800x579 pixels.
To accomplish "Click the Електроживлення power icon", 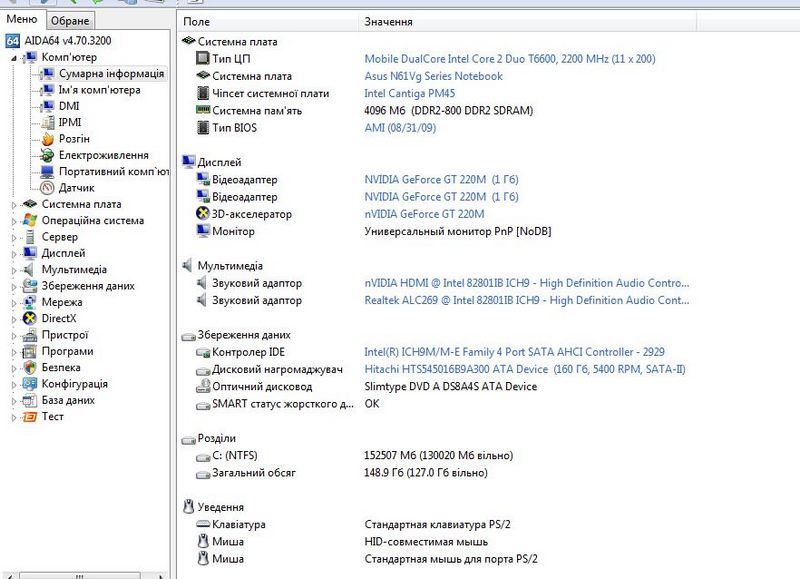I will point(47,155).
